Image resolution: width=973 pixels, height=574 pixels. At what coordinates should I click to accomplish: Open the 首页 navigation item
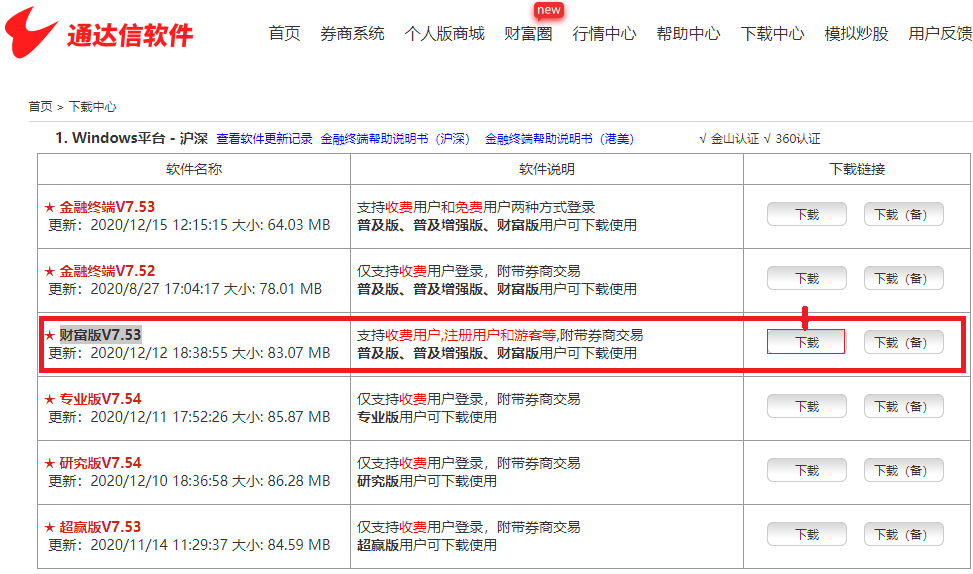[284, 34]
